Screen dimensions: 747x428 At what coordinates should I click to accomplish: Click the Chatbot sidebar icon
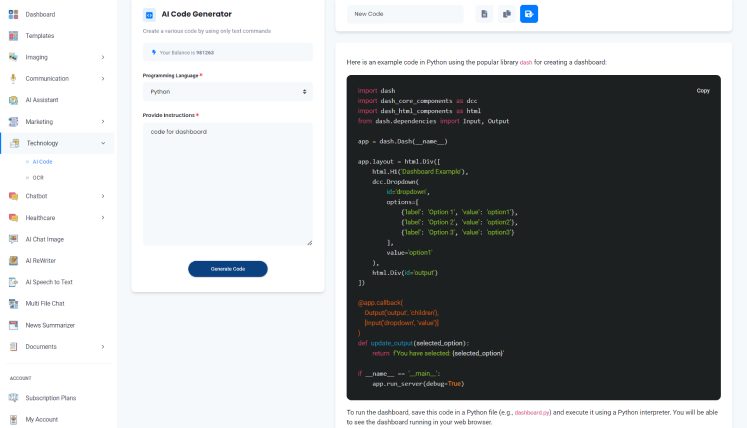pos(13,196)
